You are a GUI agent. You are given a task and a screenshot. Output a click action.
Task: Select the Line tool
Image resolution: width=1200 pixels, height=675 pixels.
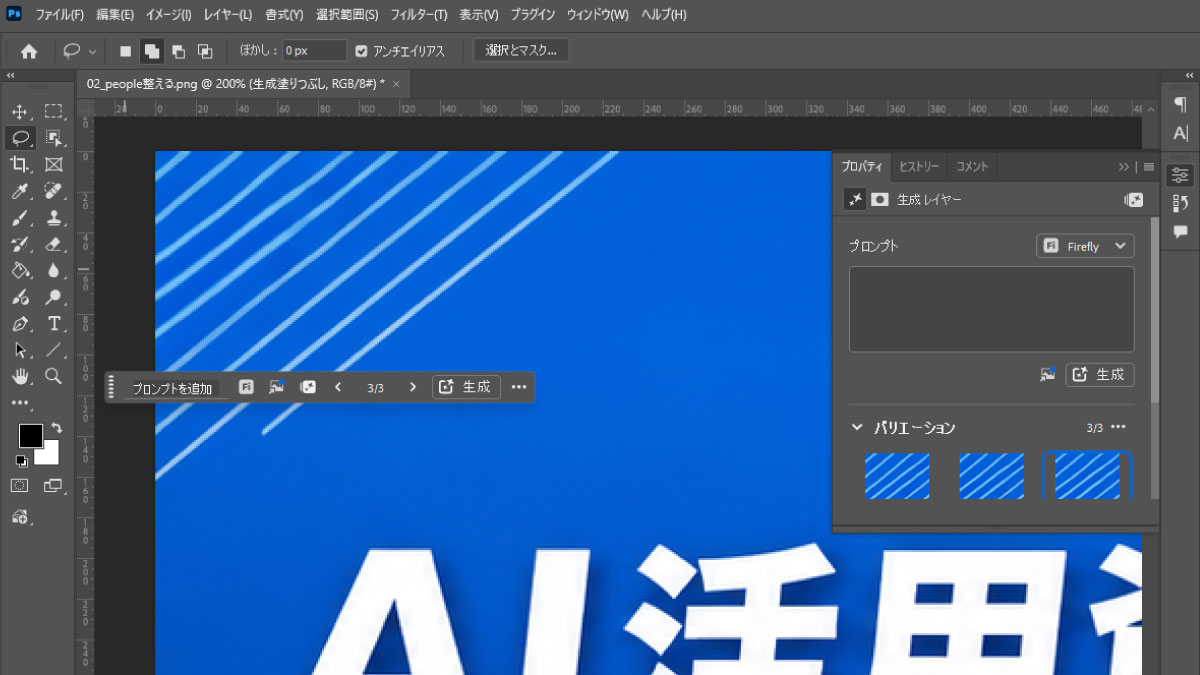point(53,350)
